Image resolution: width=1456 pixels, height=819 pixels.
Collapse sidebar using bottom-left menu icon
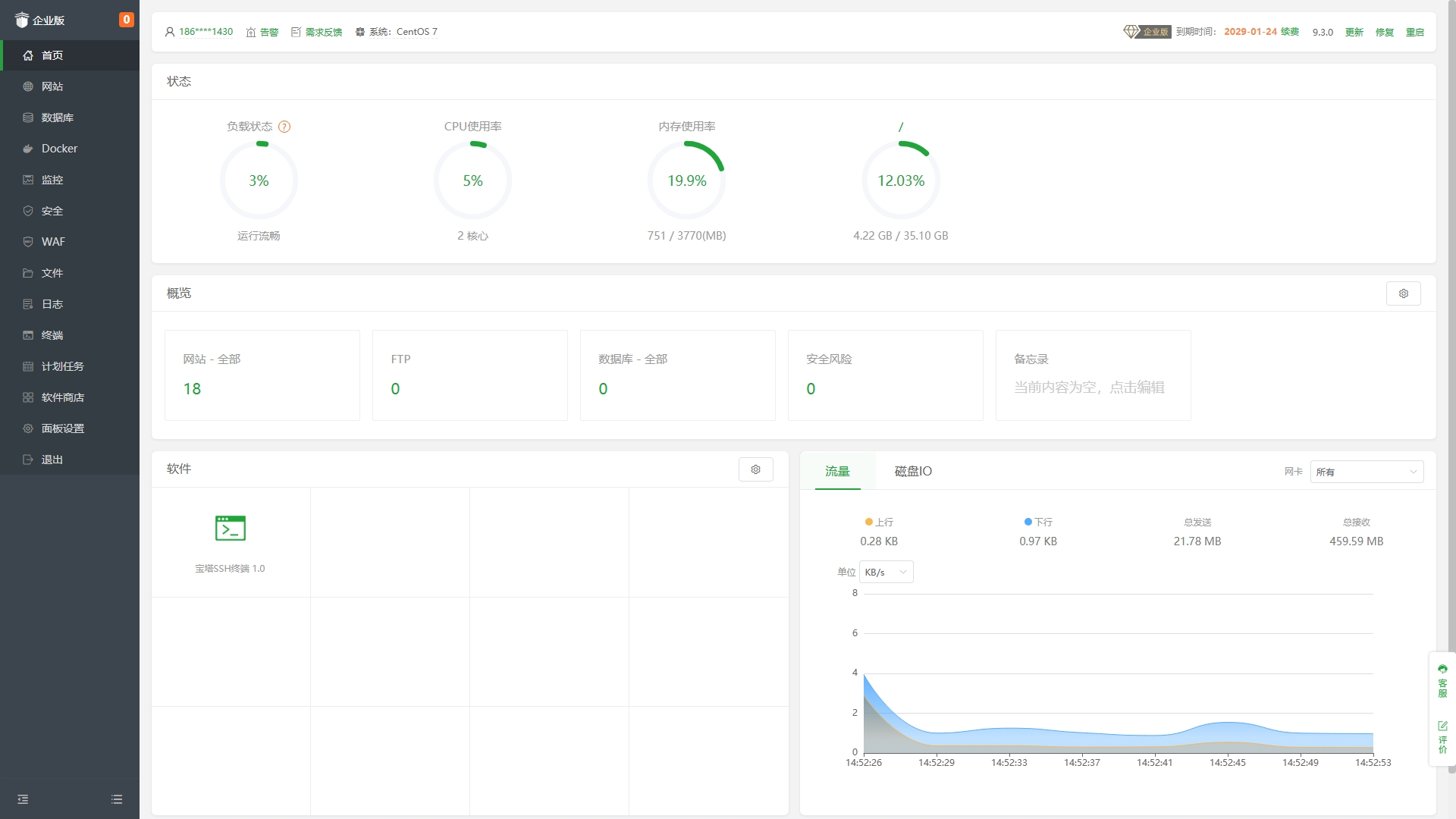coord(23,799)
